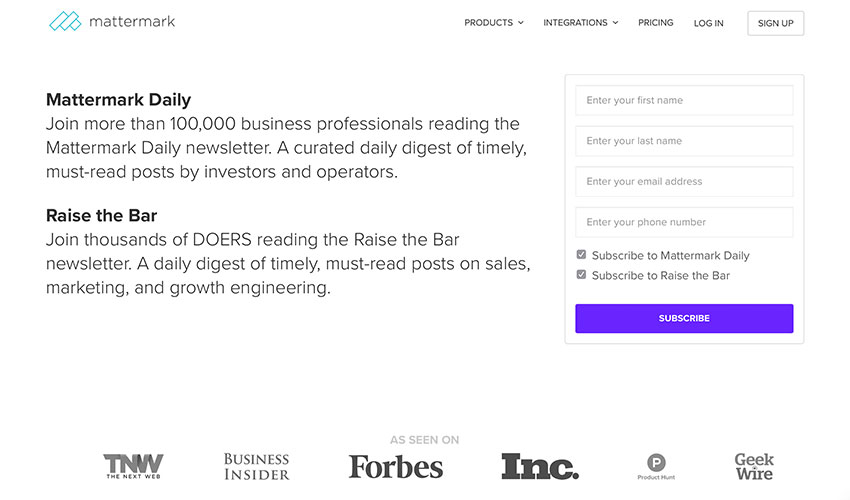
Task: Uncheck Subscribe to Mattermark Daily checkbox
Action: 581,255
